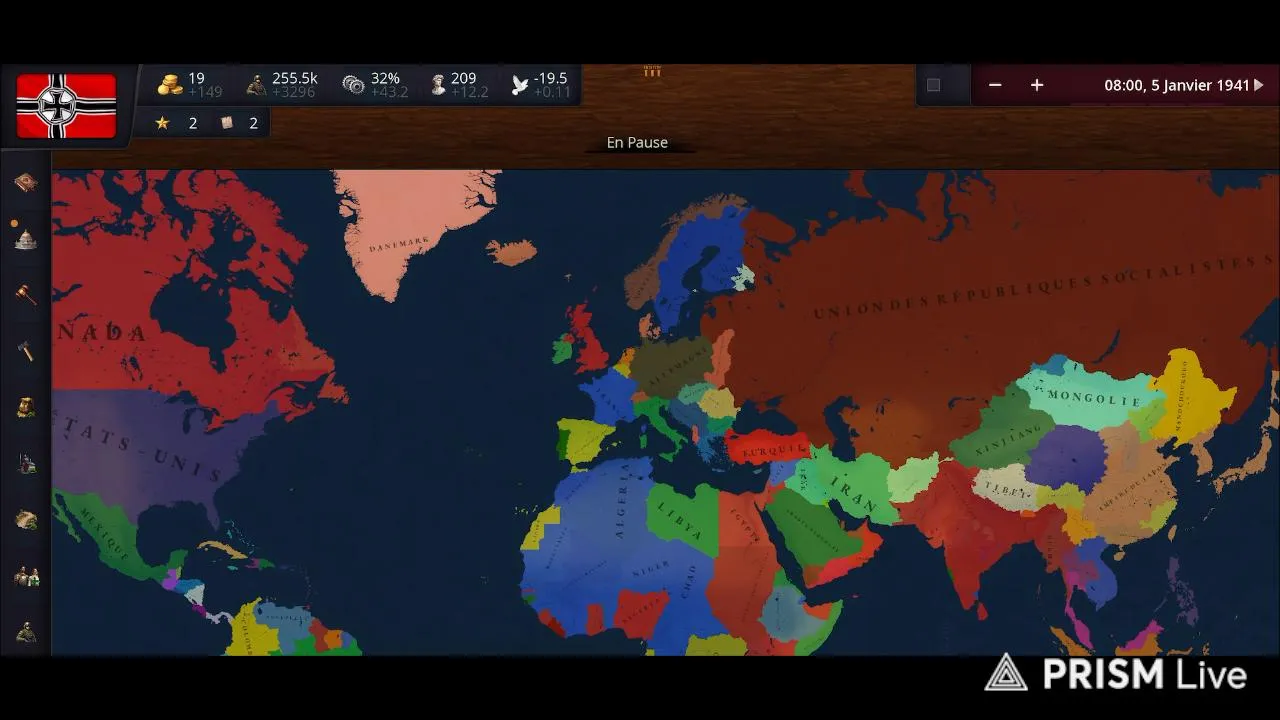1280x720 pixels.
Task: Open the soldier army sidebar icon
Action: (26, 632)
